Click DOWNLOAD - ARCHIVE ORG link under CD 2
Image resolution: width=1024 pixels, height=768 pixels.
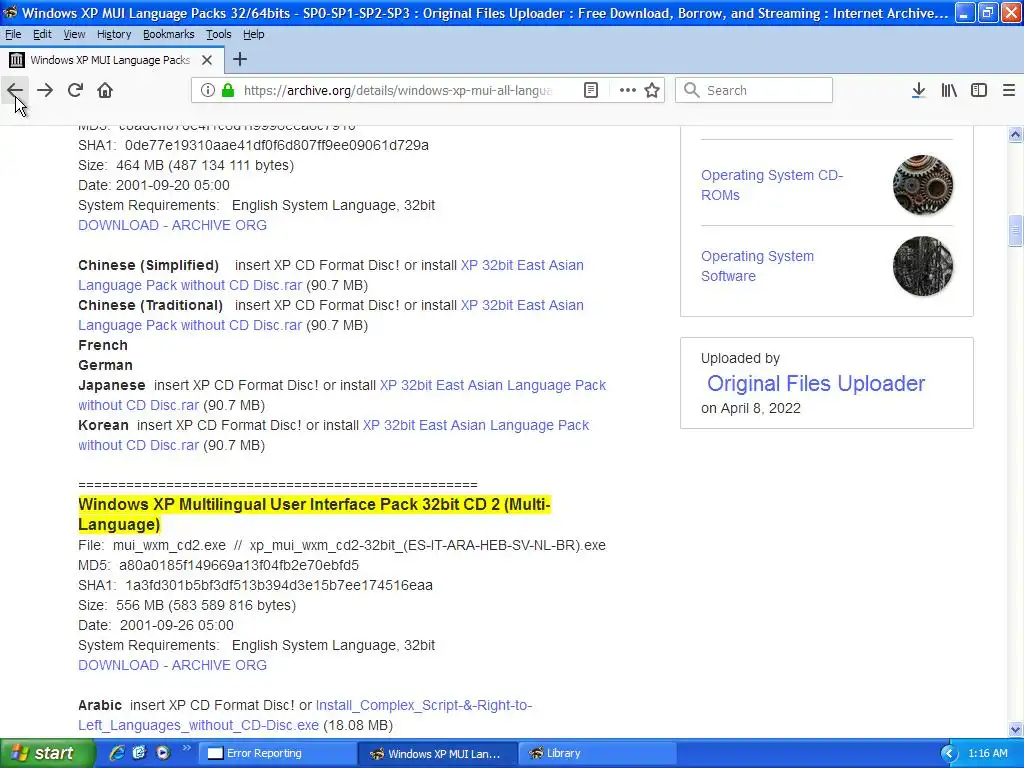click(x=172, y=665)
